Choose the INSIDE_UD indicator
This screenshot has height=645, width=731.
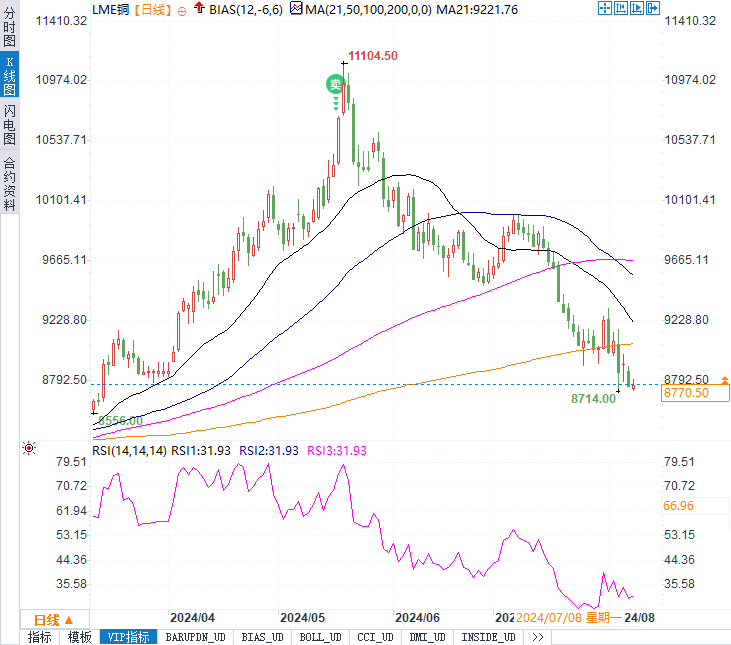pos(488,637)
